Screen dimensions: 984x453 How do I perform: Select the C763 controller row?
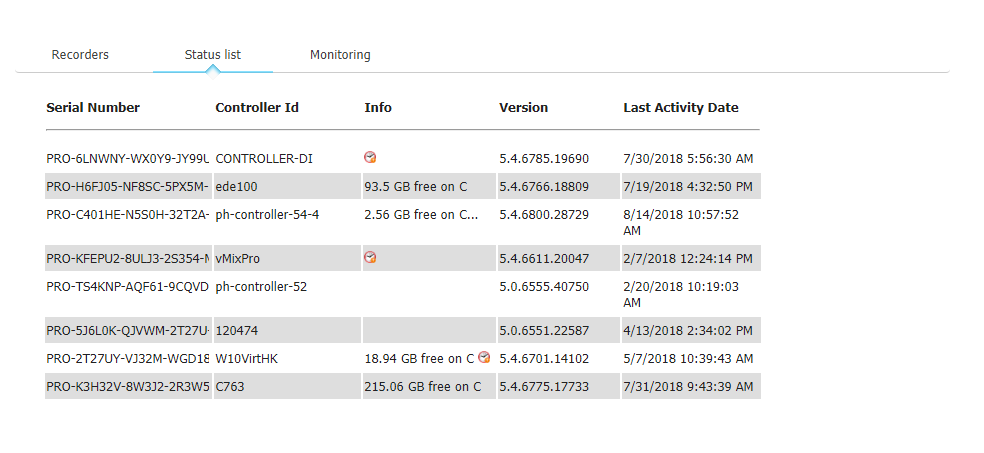[x=403, y=386]
